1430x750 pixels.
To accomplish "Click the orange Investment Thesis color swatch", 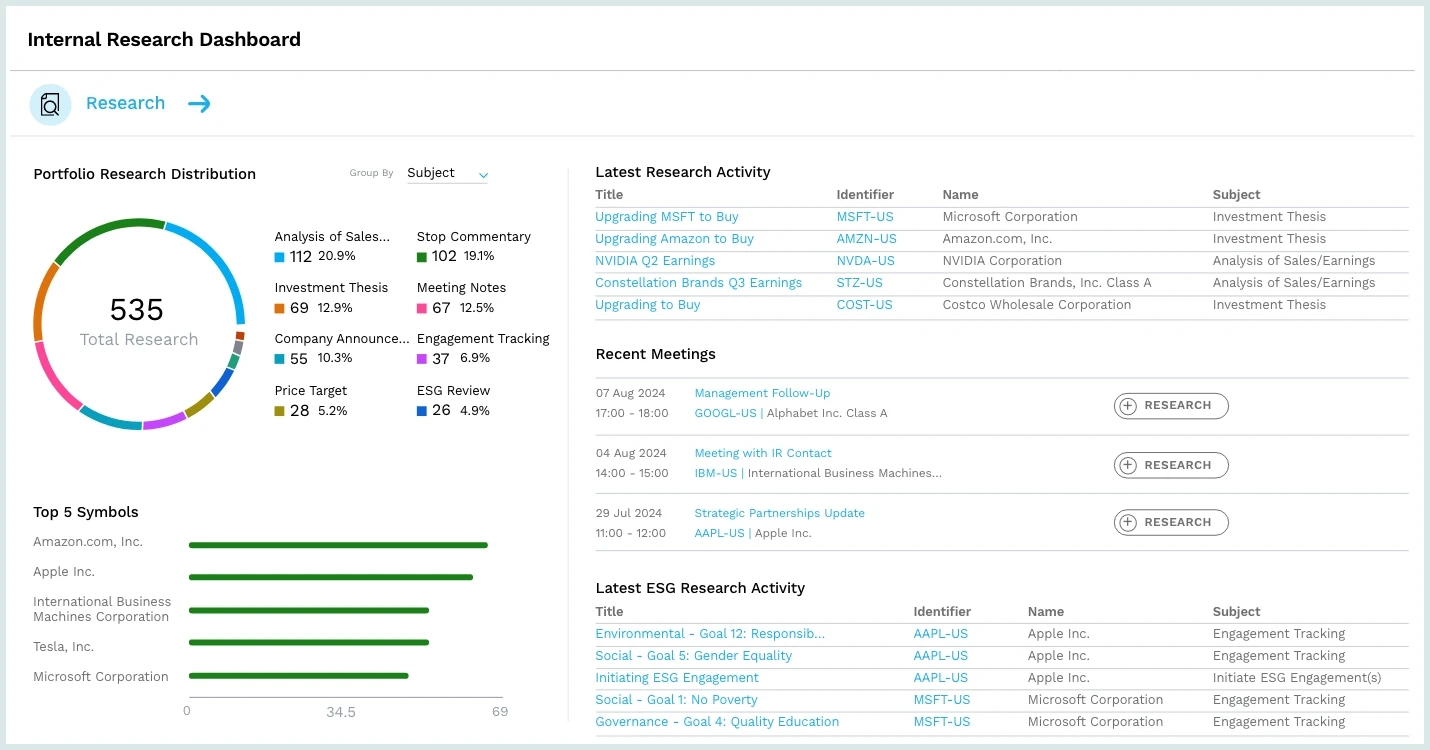I will pos(279,308).
